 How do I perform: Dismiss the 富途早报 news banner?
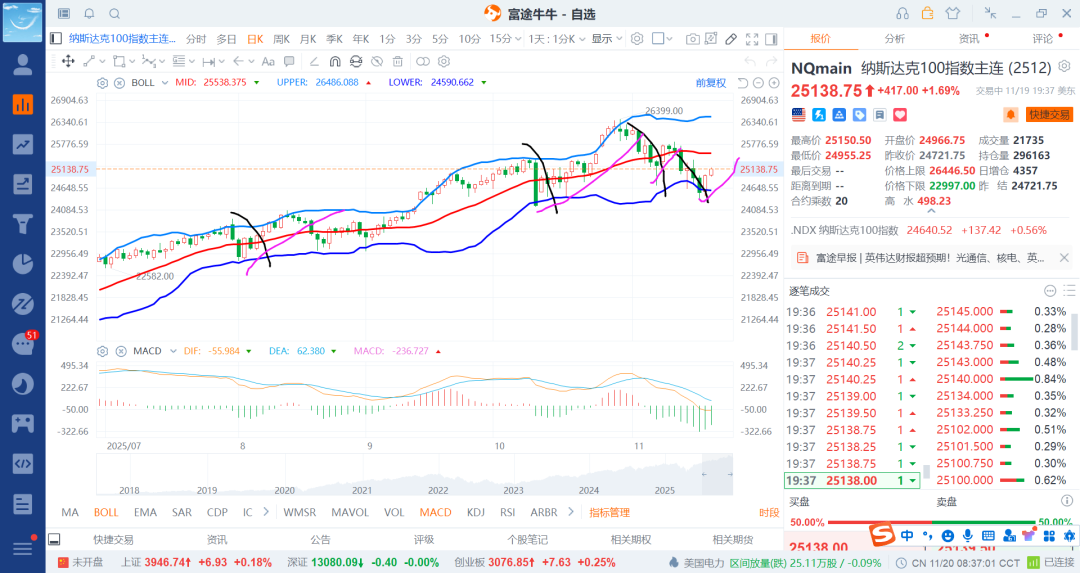[x=1064, y=258]
